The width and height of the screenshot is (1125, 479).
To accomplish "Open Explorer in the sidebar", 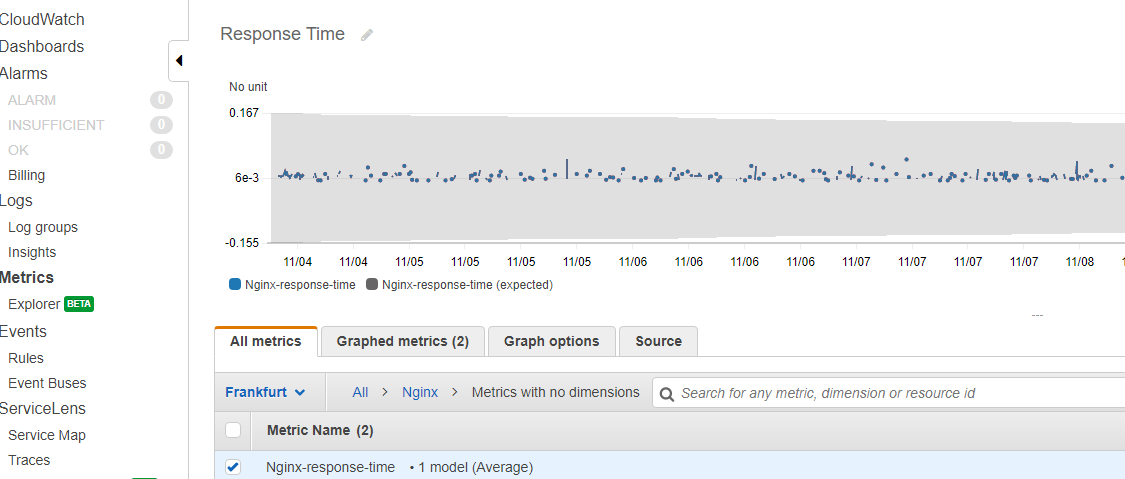I will pyautogui.click(x=34, y=304).
